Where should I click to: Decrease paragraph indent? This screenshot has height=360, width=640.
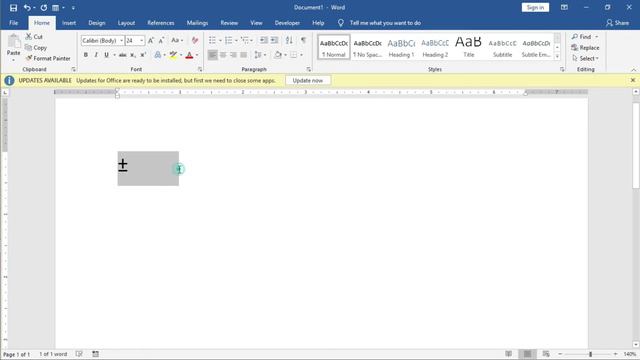coord(264,40)
